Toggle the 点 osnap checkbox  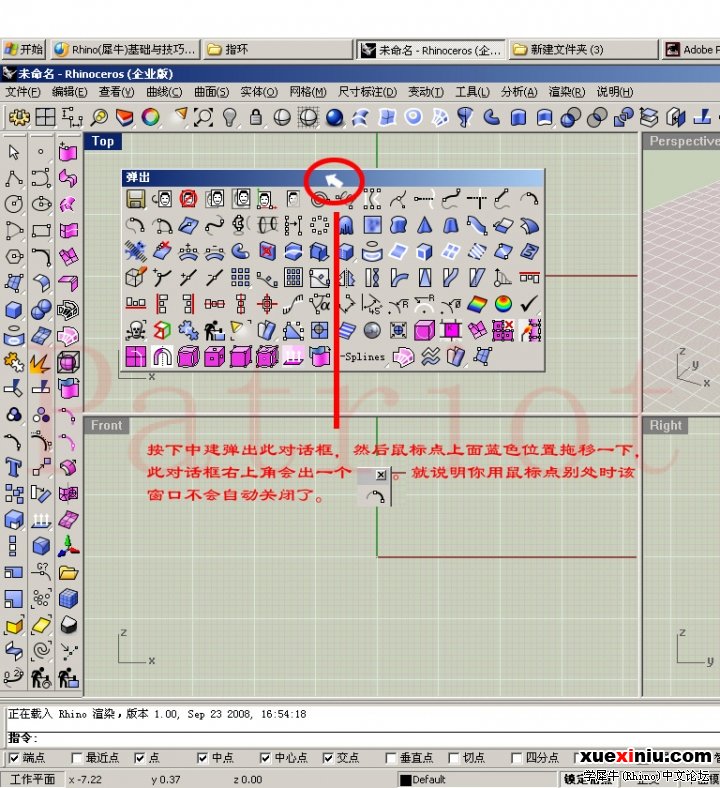(x=140, y=758)
